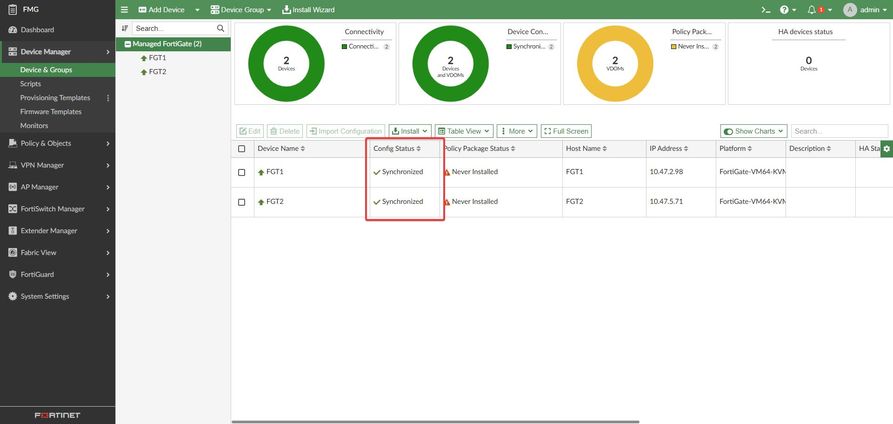Tick the select-all checkbox in table header
The height and width of the screenshot is (424, 893).
click(x=241, y=149)
